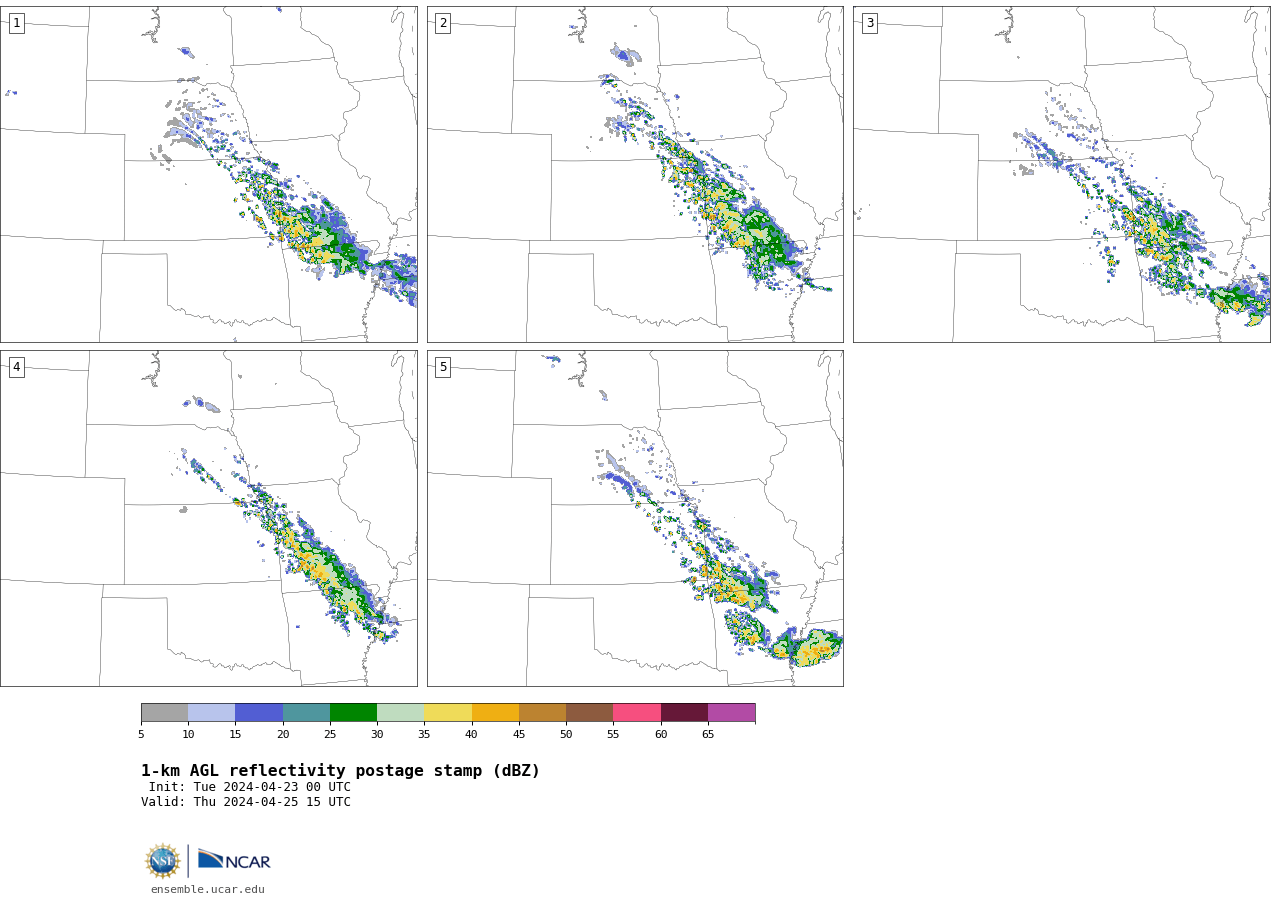The image size is (1280, 901).
Task: Click the colorbar tick label 50
Action: (566, 735)
